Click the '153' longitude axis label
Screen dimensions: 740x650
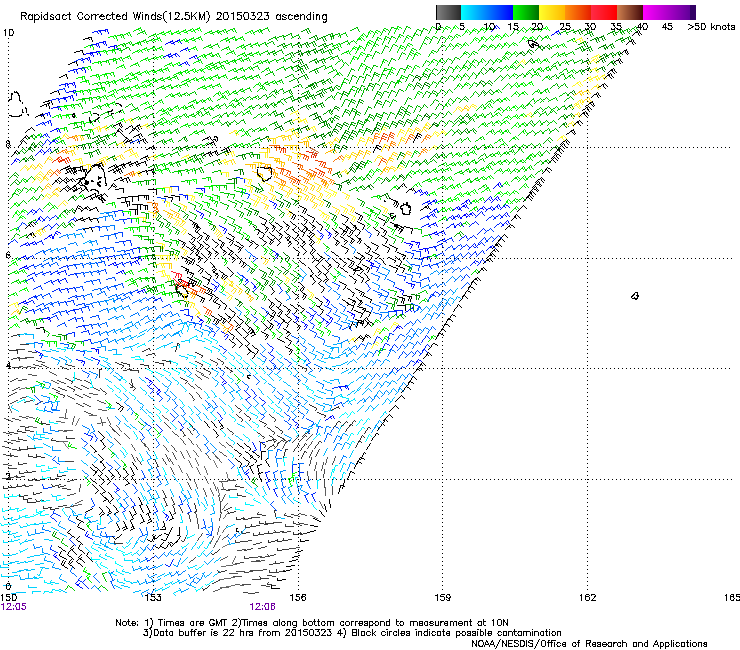153,598
